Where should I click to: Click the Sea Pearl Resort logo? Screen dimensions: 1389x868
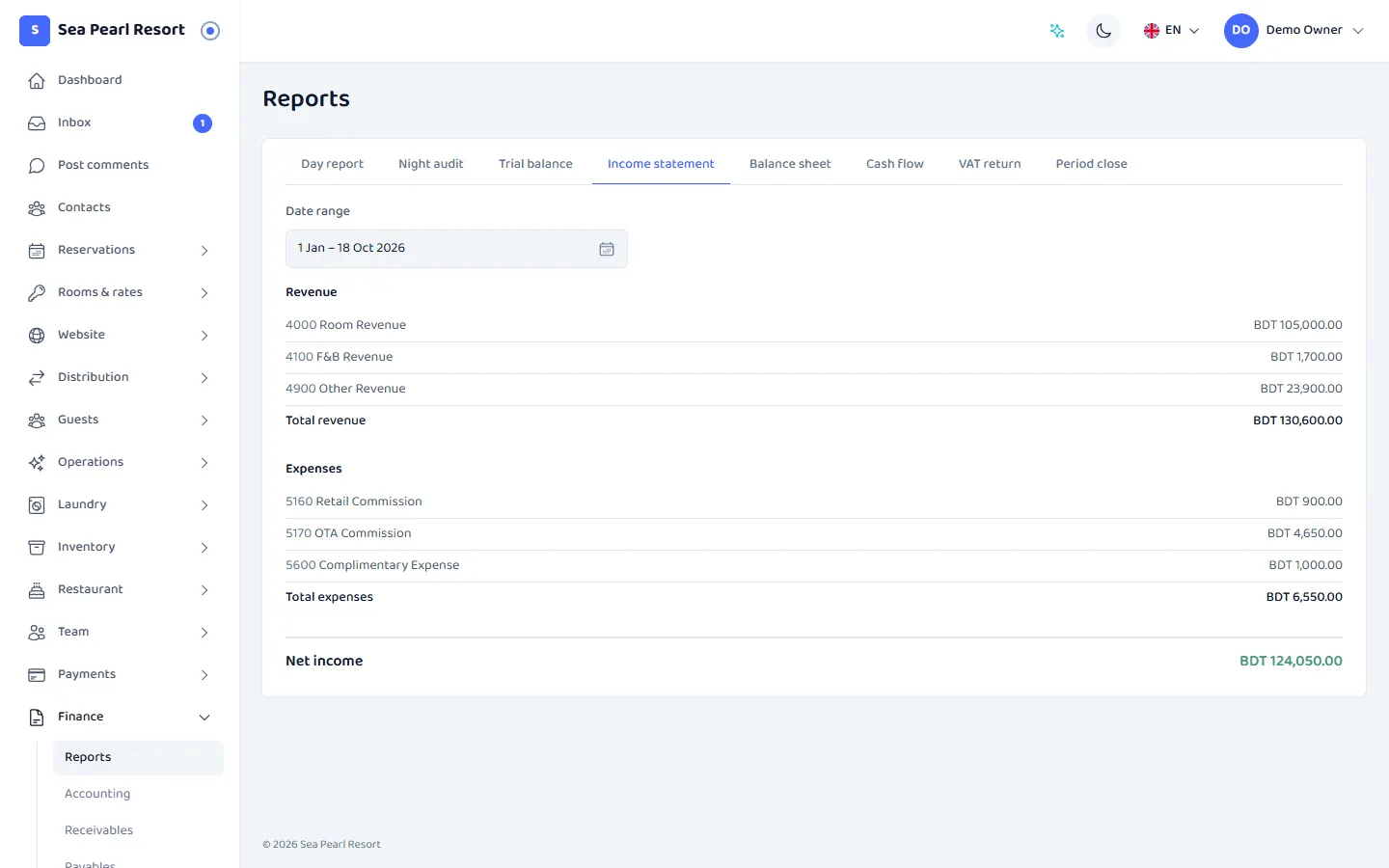pyautogui.click(x=35, y=31)
